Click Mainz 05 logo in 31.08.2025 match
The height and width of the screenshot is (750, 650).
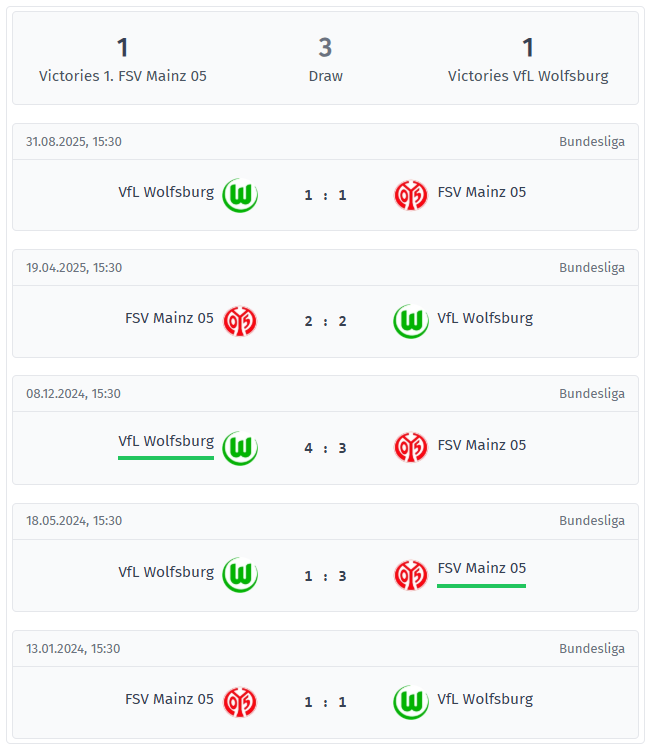[410, 195]
